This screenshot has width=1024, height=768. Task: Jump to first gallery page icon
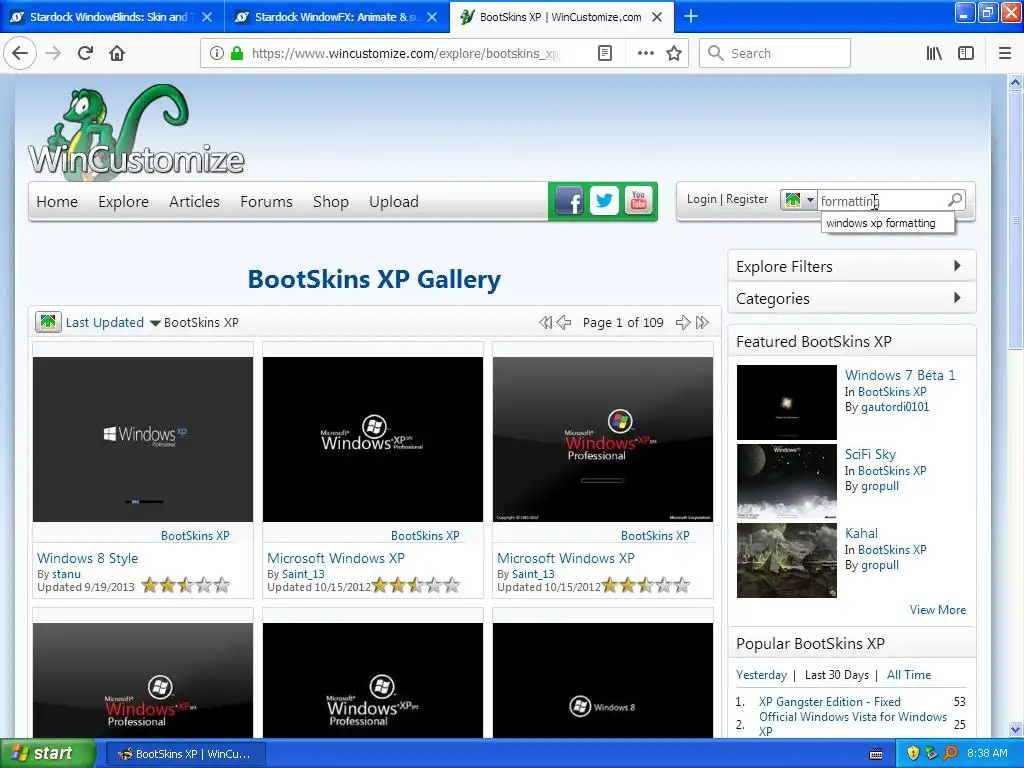pos(545,322)
